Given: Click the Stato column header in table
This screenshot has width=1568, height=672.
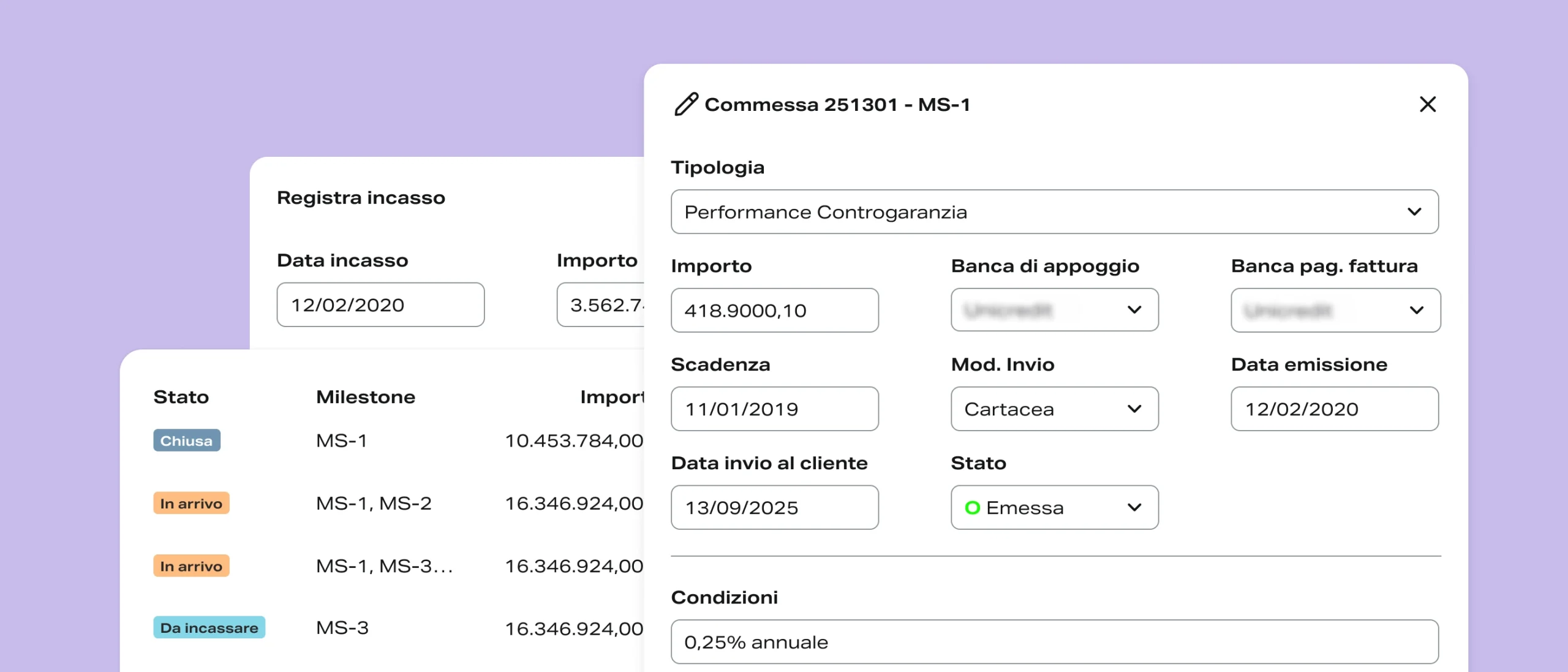Looking at the screenshot, I should (181, 397).
